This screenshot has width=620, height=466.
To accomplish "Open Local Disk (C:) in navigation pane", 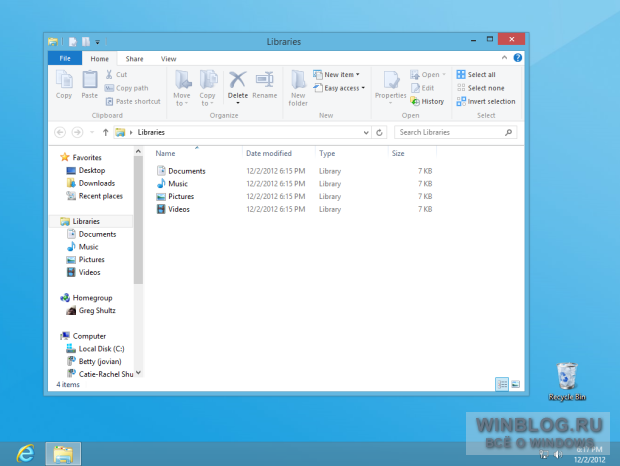I will [x=95, y=349].
